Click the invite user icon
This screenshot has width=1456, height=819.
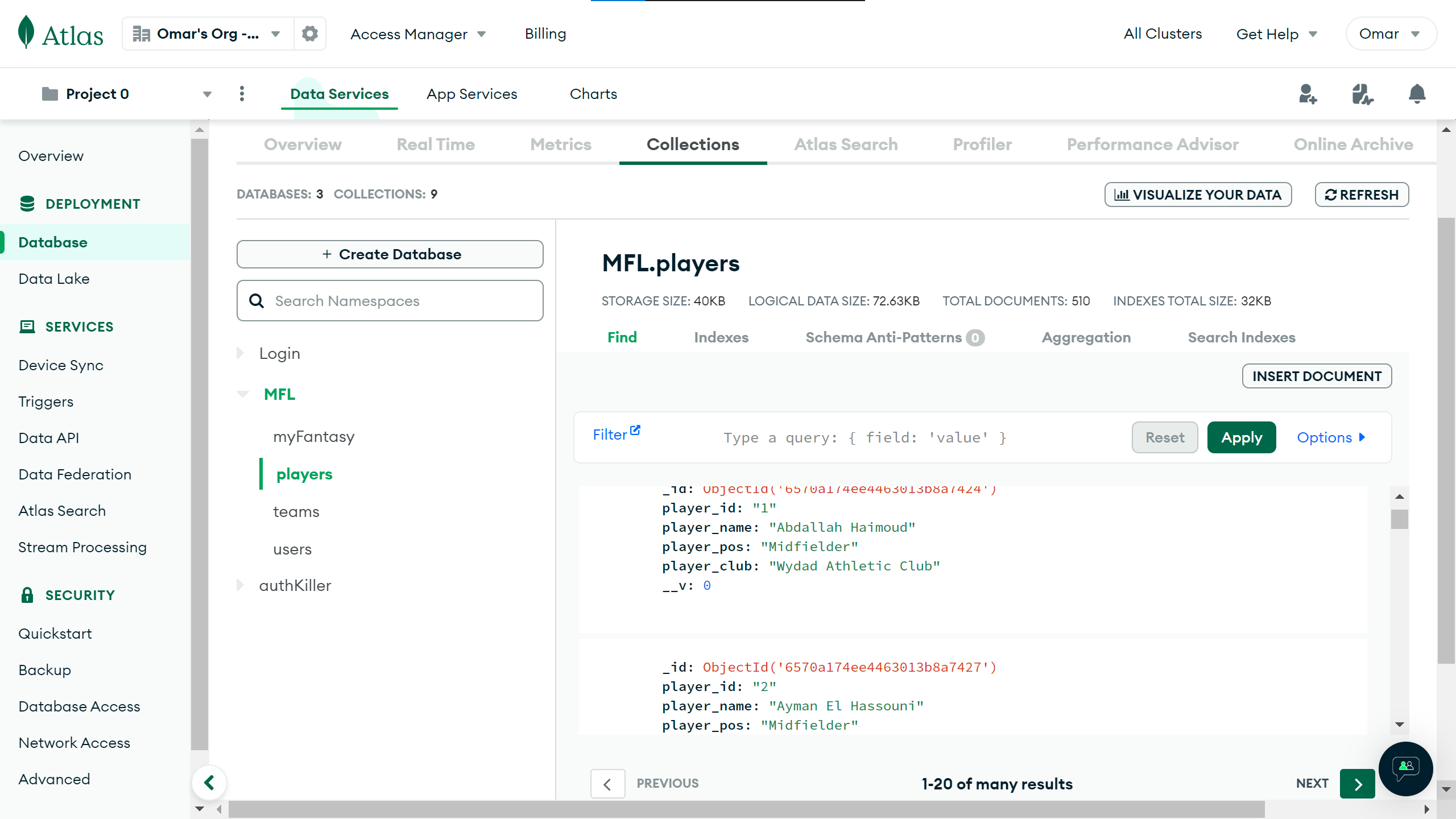(x=1308, y=94)
